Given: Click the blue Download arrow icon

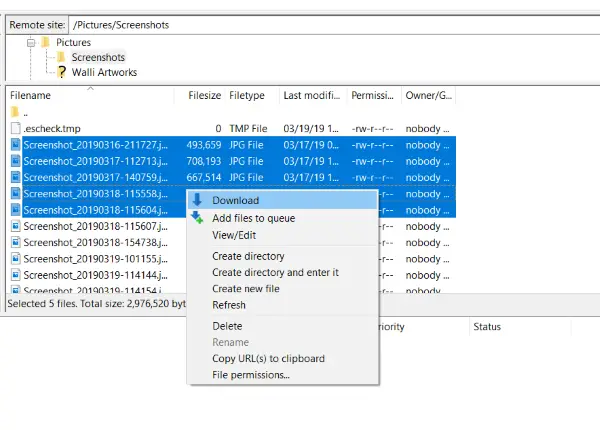Looking at the screenshot, I should 197,201.
